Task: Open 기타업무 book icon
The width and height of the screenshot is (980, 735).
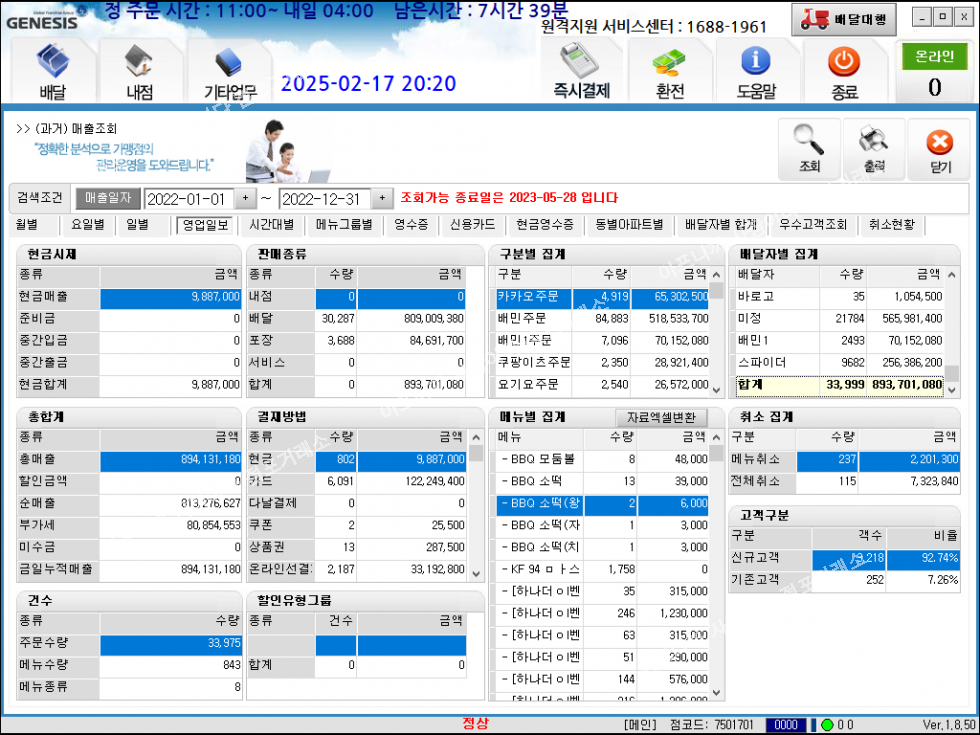Action: pos(230,70)
